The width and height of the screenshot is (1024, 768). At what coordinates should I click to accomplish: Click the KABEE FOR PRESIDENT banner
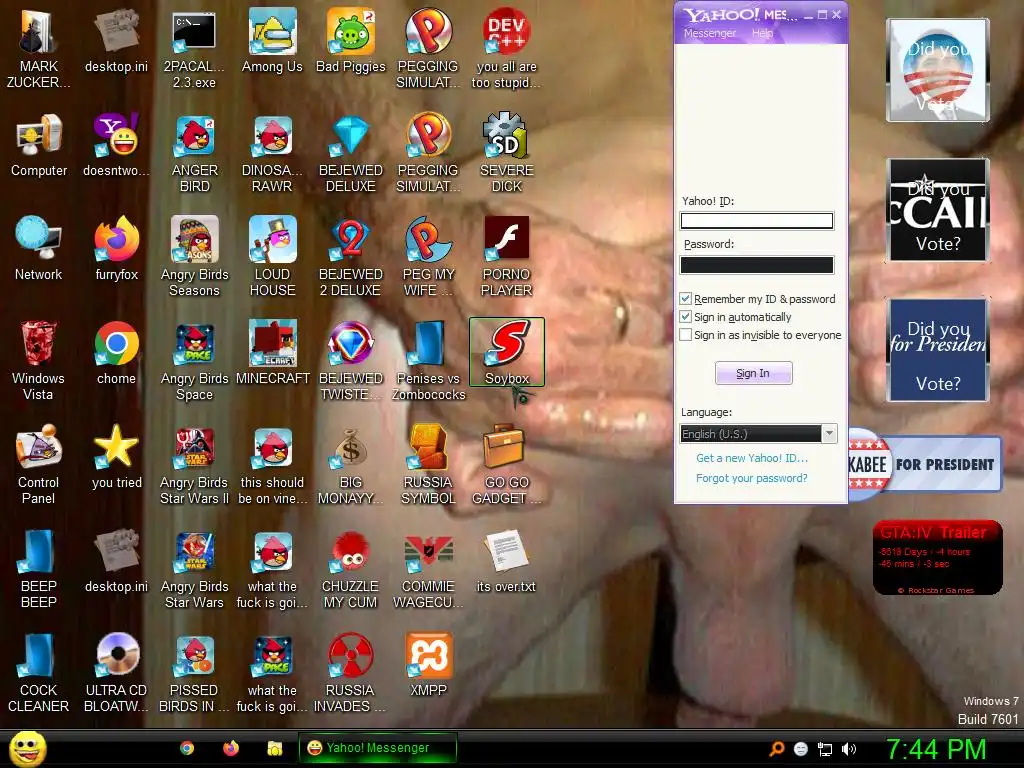925,464
